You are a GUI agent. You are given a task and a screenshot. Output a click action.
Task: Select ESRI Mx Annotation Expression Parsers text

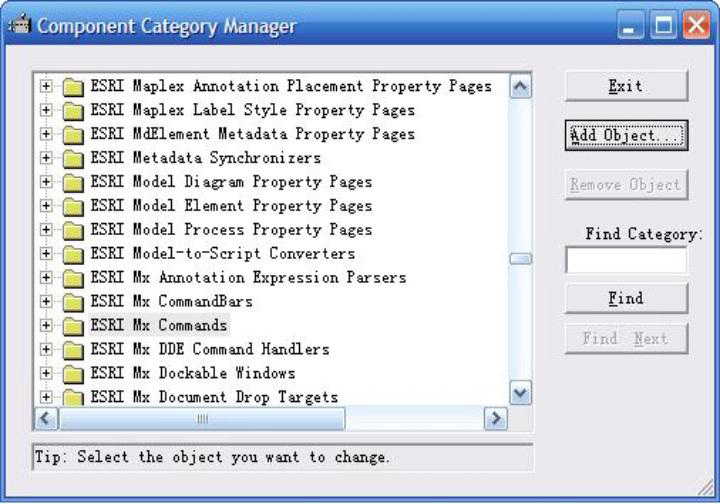pos(248,277)
